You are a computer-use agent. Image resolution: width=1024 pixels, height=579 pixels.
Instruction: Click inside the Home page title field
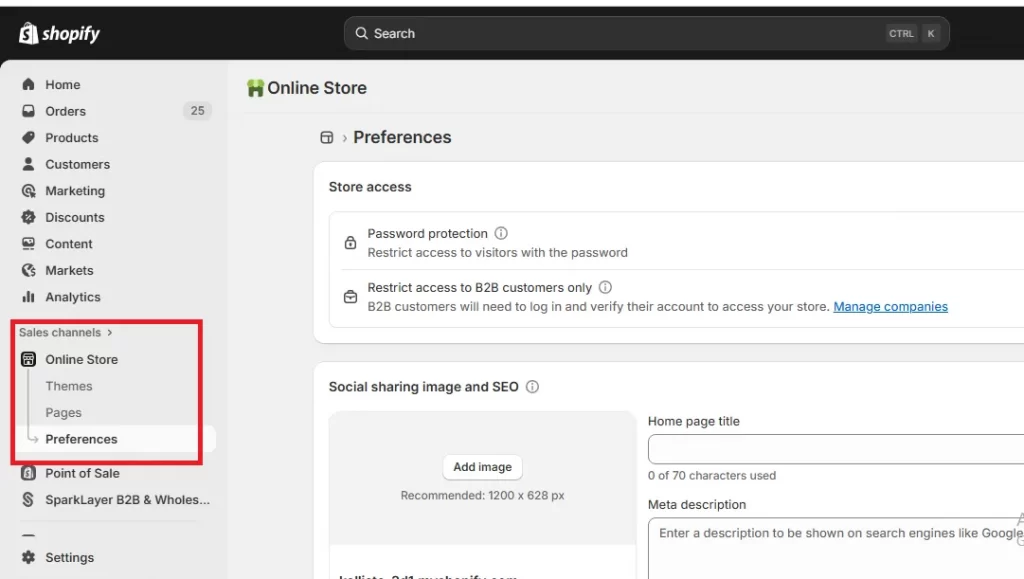tap(840, 448)
